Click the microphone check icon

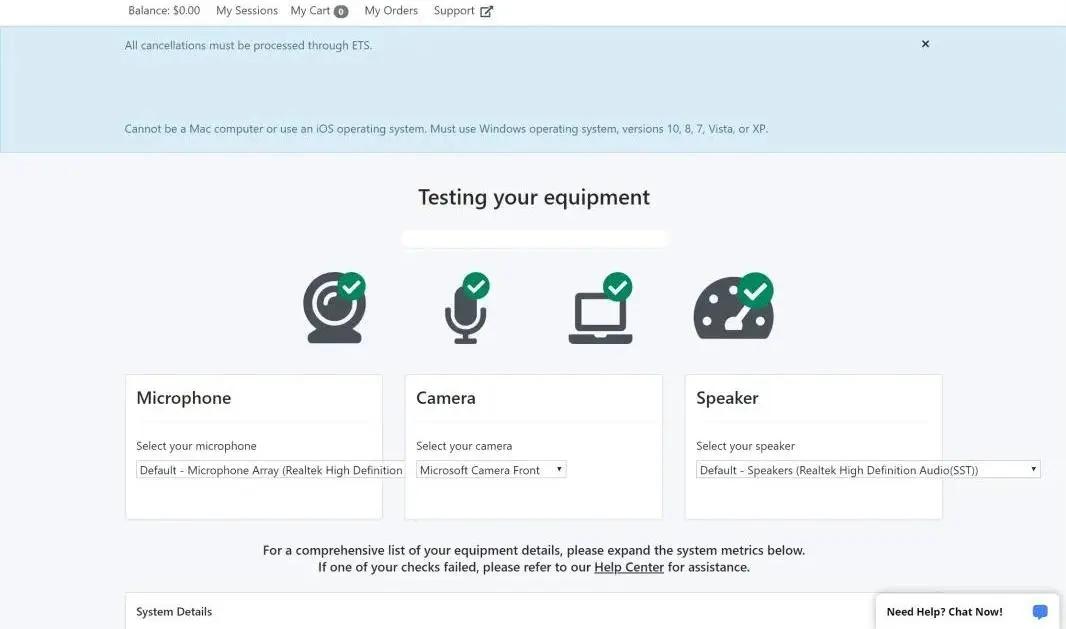coord(465,309)
